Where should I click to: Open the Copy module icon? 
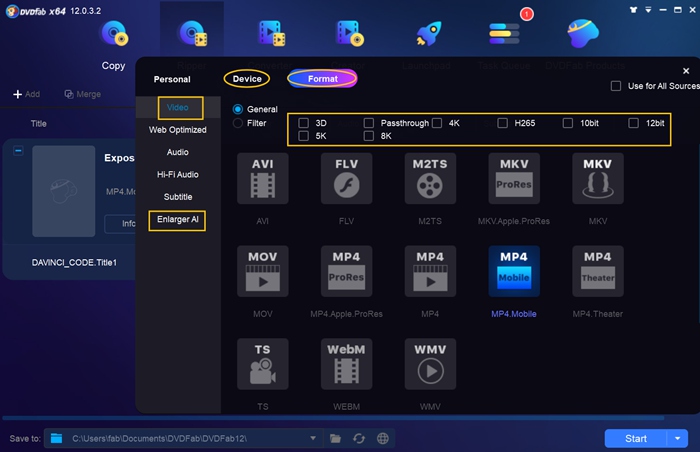[114, 33]
